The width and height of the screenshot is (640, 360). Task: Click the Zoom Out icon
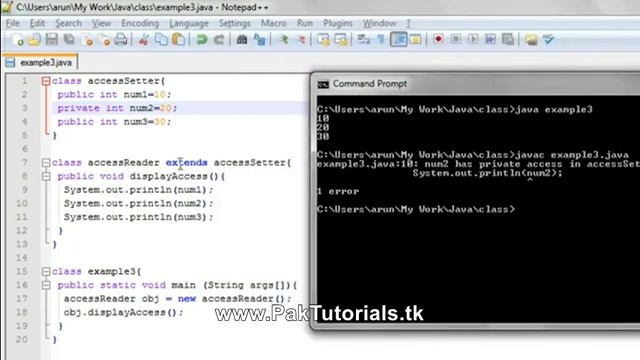(302, 40)
